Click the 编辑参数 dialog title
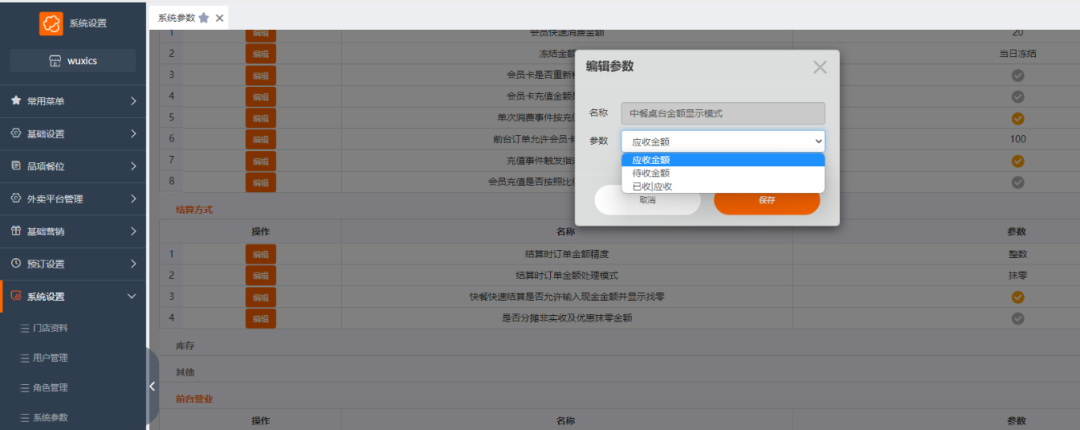The height and width of the screenshot is (430, 1080). (x=610, y=66)
